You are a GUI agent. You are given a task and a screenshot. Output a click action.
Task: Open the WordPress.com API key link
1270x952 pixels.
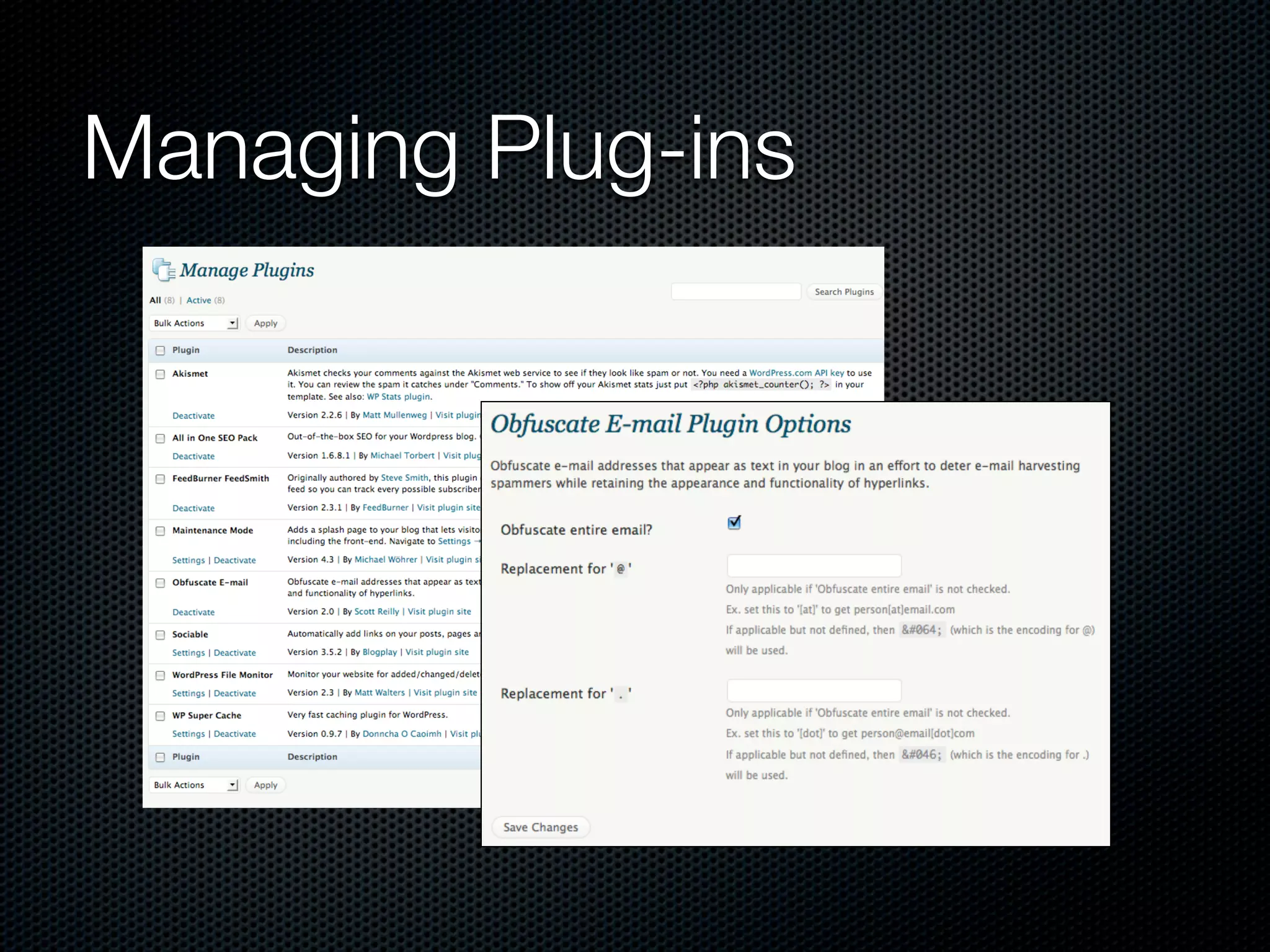point(796,373)
